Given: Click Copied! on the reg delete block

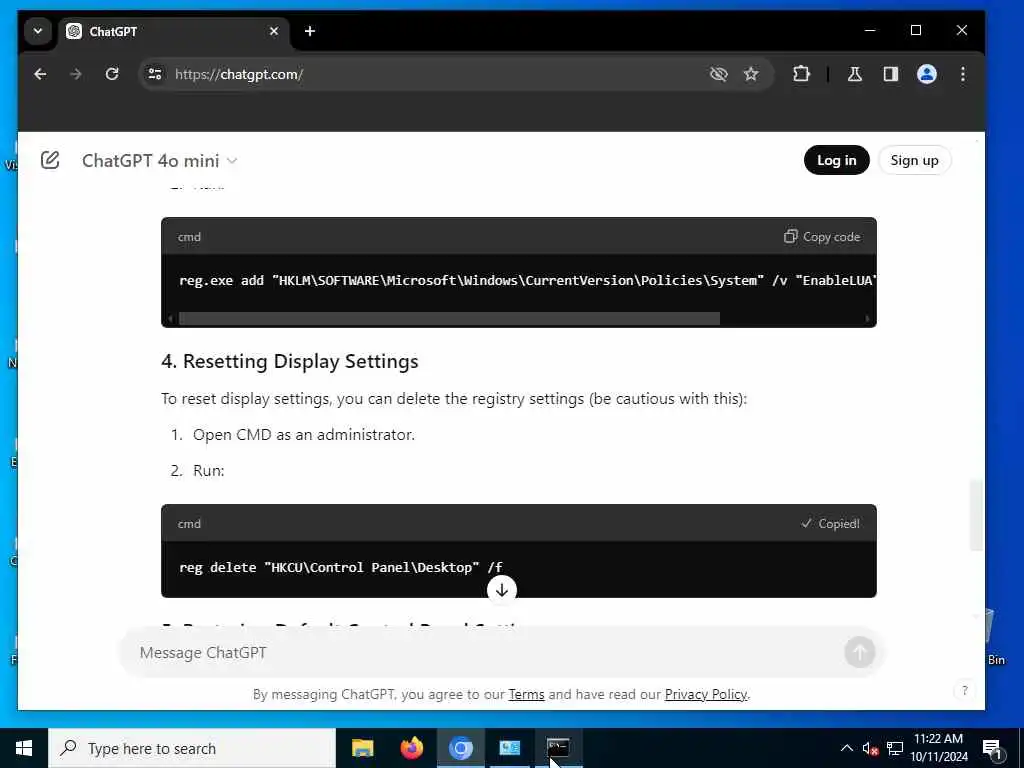Looking at the screenshot, I should coord(830,523).
